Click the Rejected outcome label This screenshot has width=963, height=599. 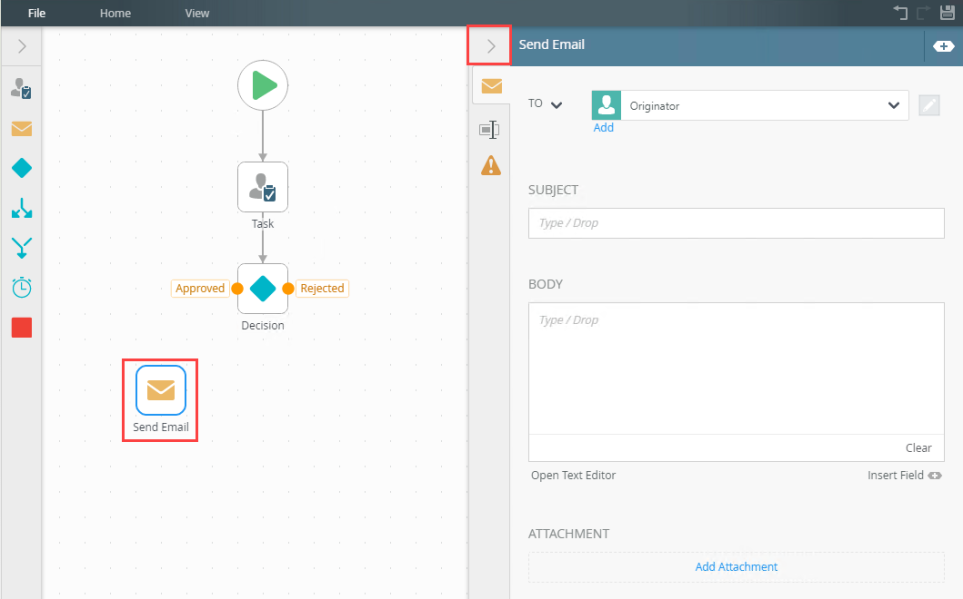[x=322, y=288]
